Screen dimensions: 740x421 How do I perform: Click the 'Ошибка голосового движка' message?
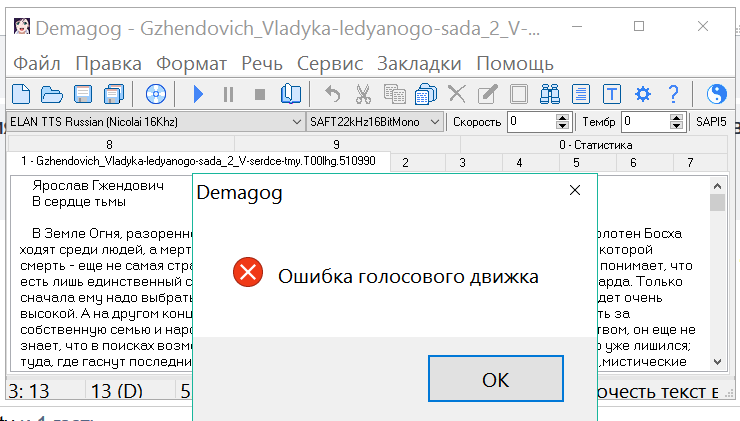tap(408, 276)
